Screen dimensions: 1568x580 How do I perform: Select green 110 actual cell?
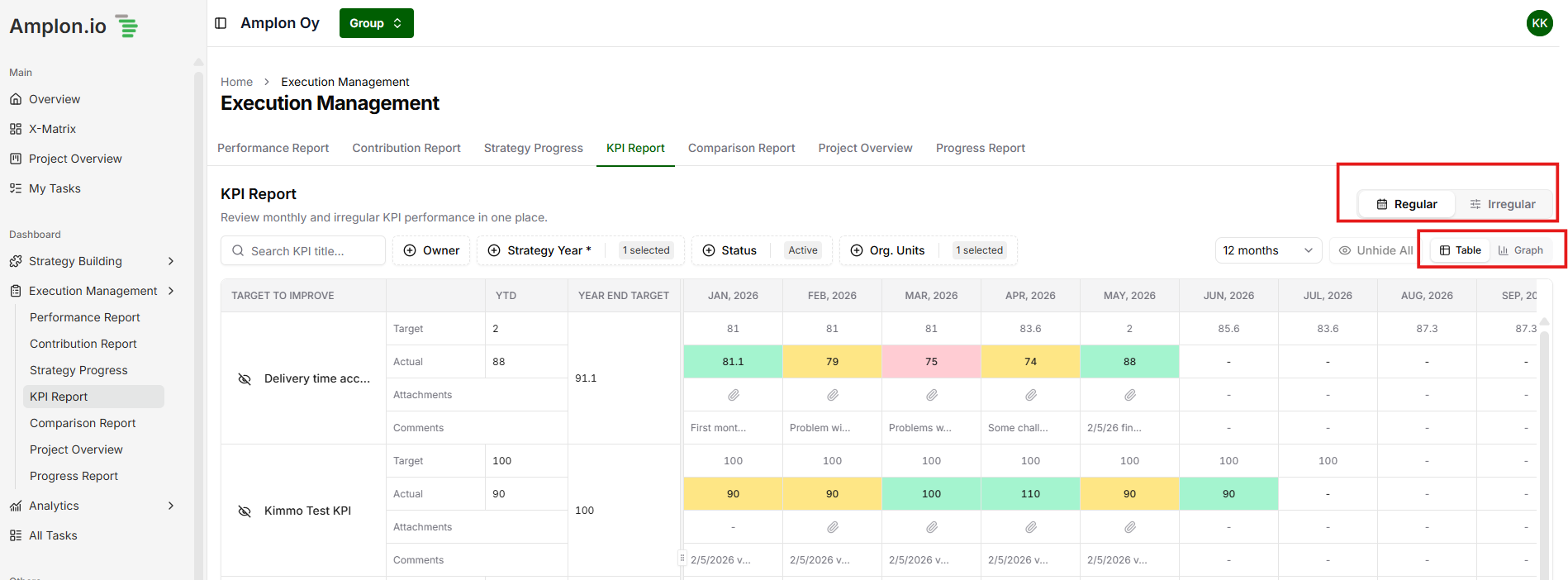coord(1030,494)
